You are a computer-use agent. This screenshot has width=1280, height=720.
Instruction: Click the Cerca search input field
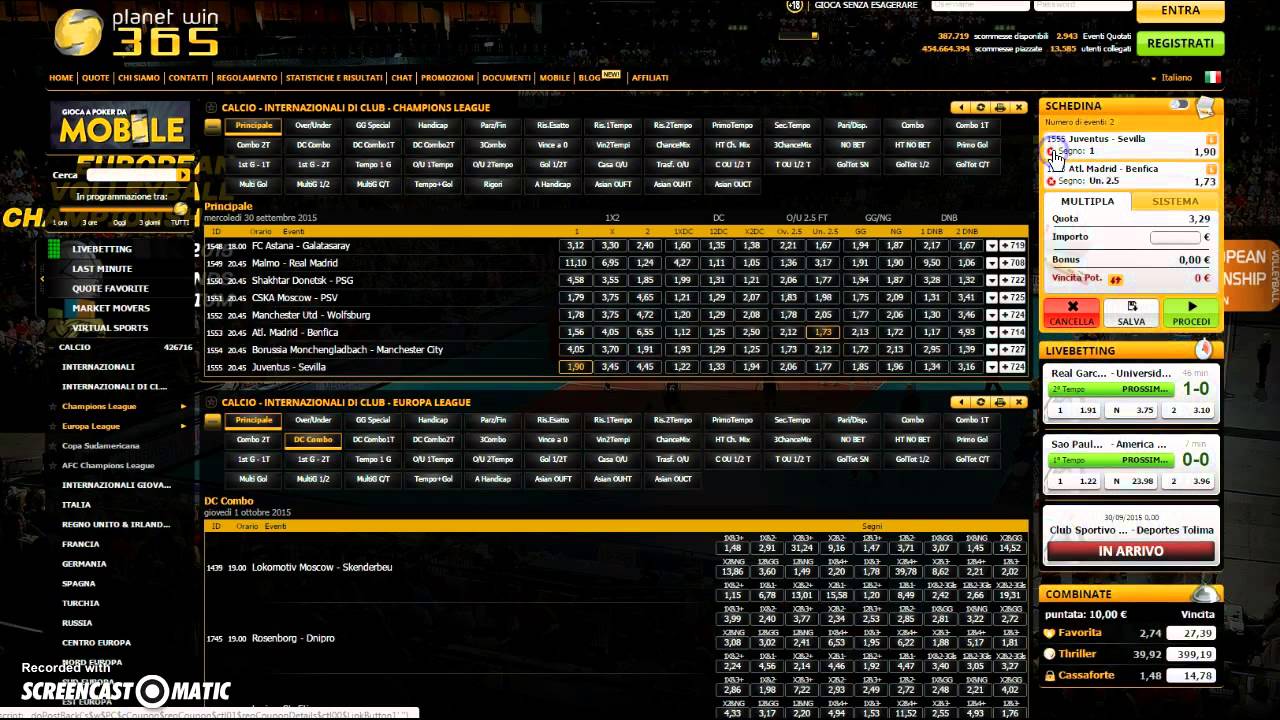point(132,175)
